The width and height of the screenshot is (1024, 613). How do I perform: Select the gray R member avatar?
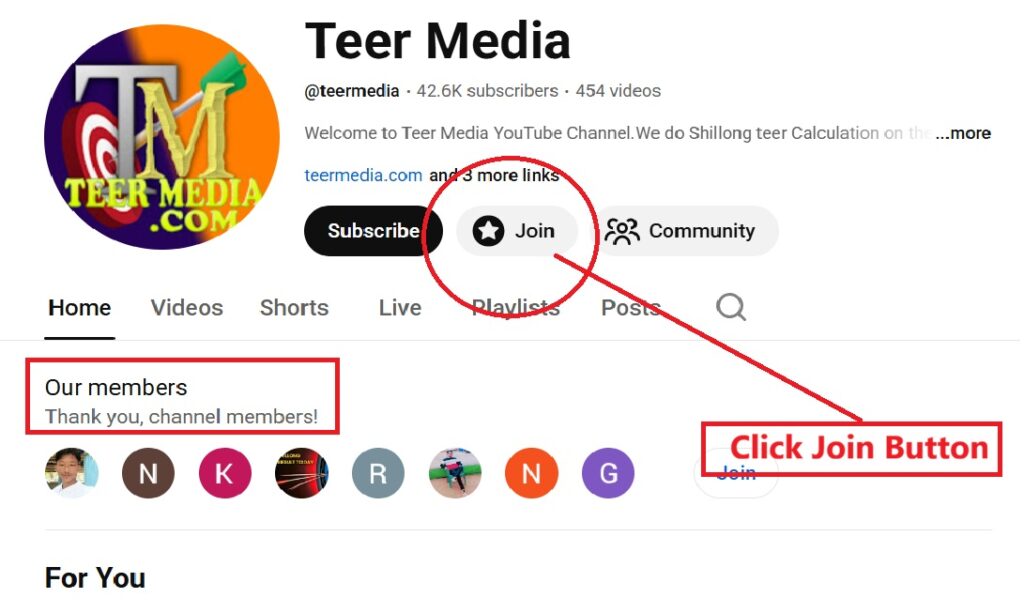coord(378,473)
